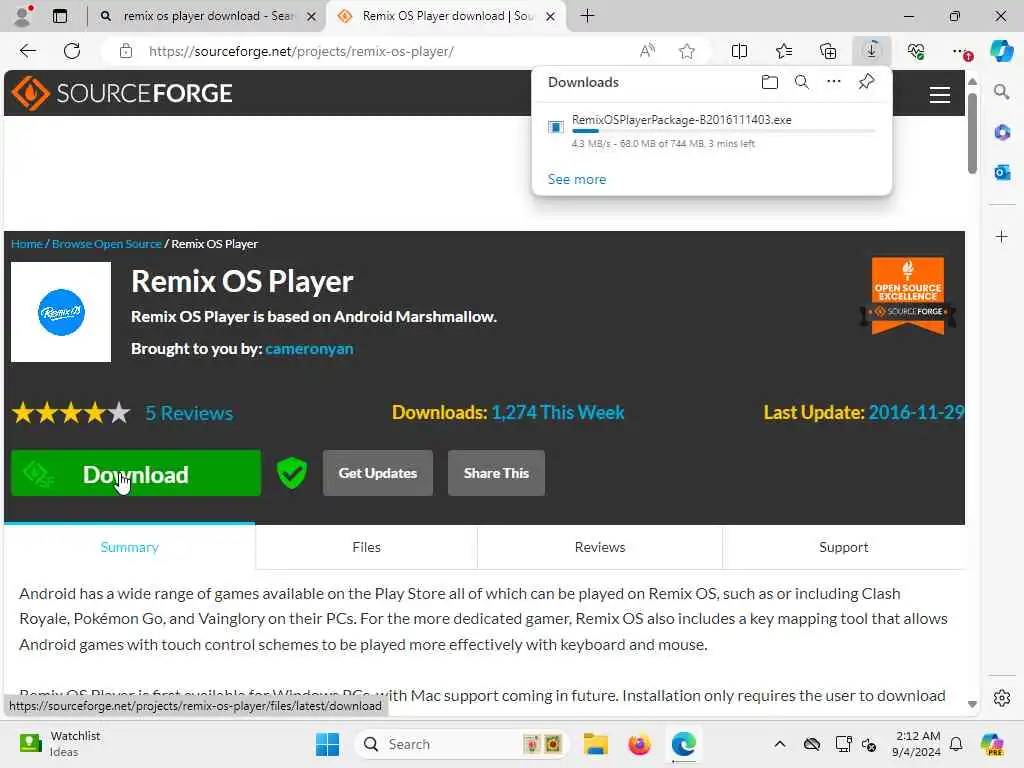Viewport: 1024px width, 768px height.
Task: Go back to the previous page
Action: (27, 51)
